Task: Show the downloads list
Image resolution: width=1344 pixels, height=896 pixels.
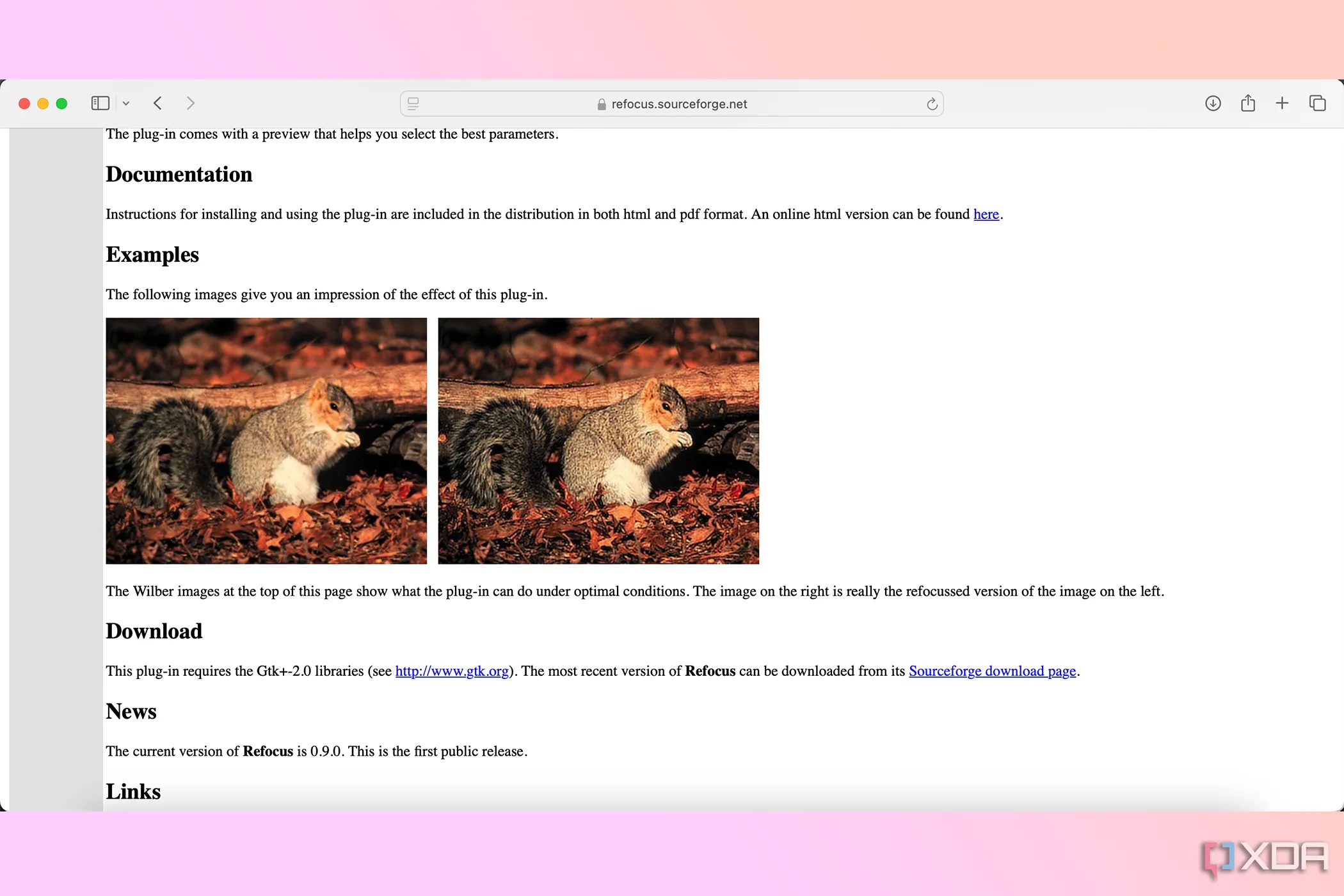Action: pos(1213,103)
